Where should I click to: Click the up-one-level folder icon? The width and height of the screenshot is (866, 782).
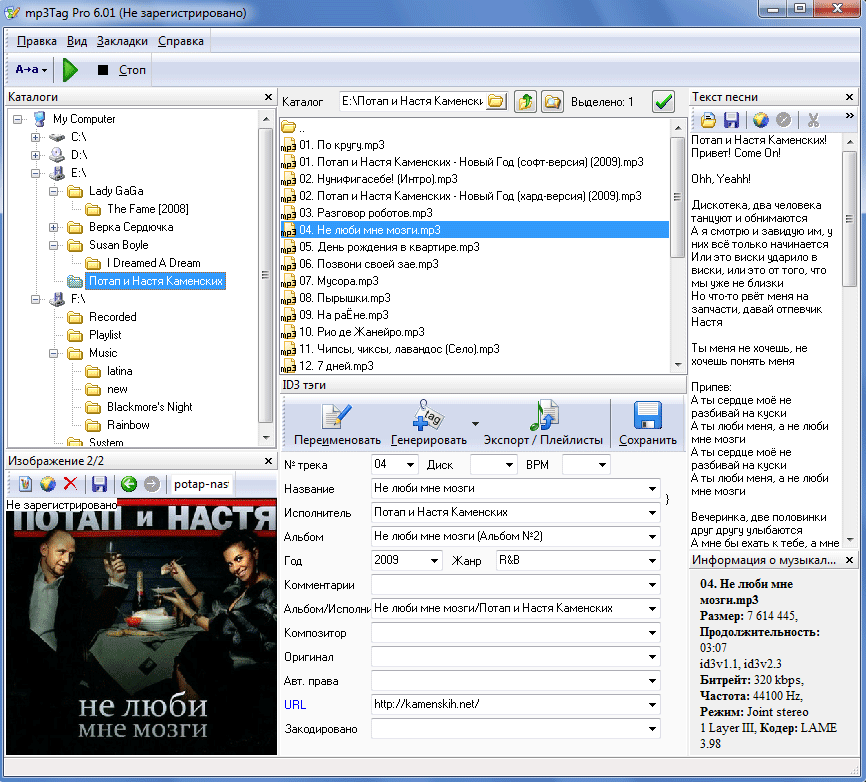tap(525, 102)
